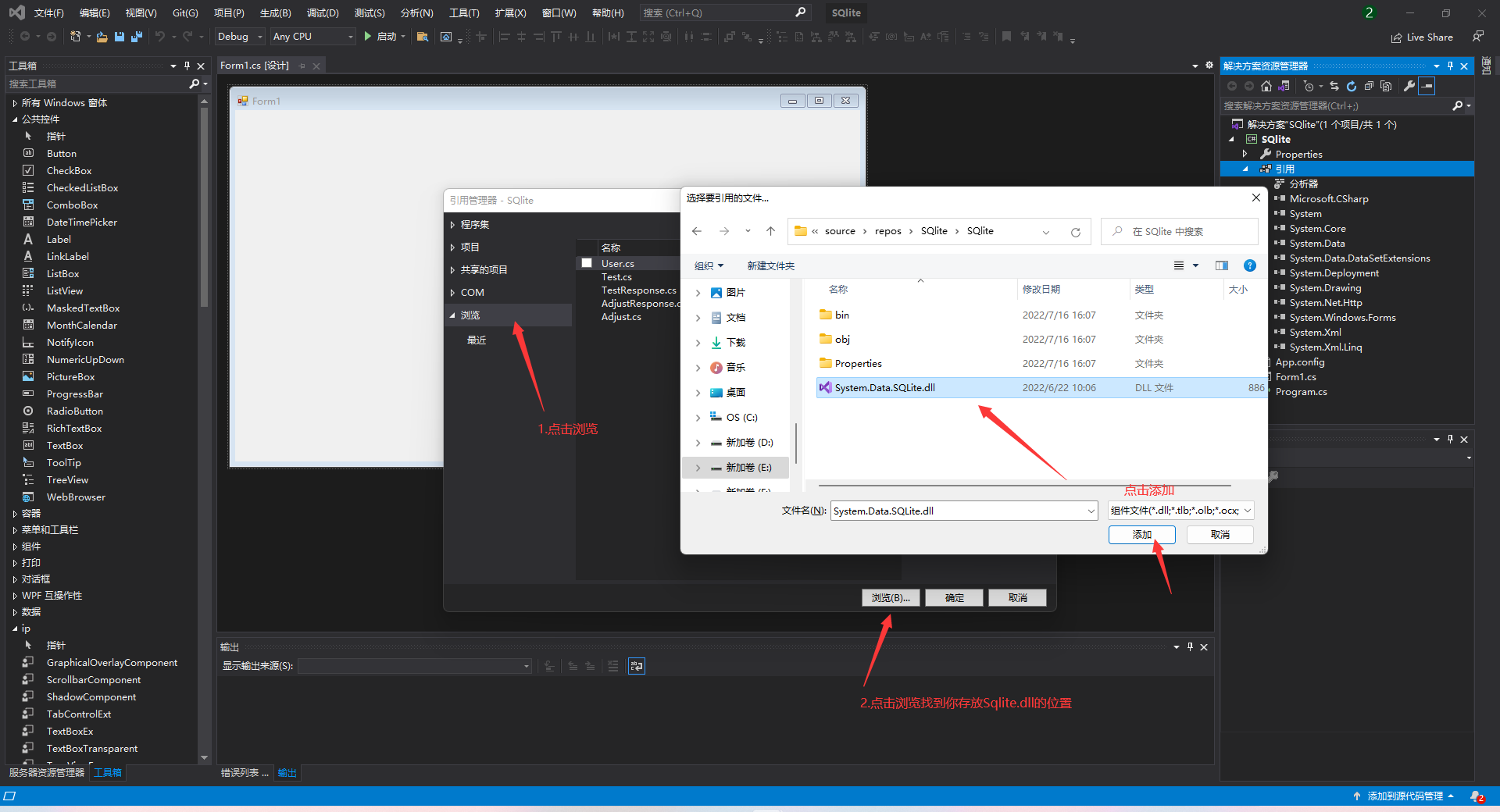
Task: Click the Home icon in Solution Explorer
Action: [1266, 86]
